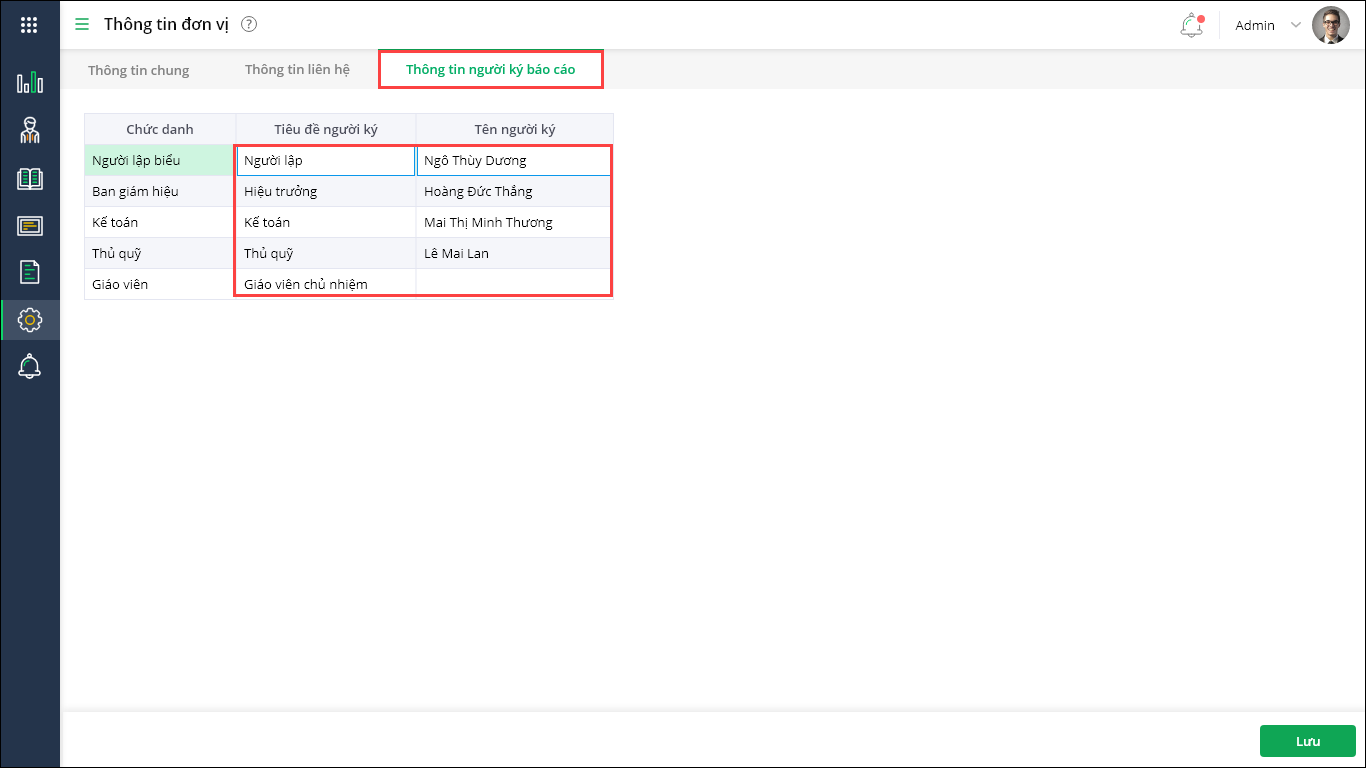Click the Giáo viên chủ nhiệm cell

(x=326, y=284)
